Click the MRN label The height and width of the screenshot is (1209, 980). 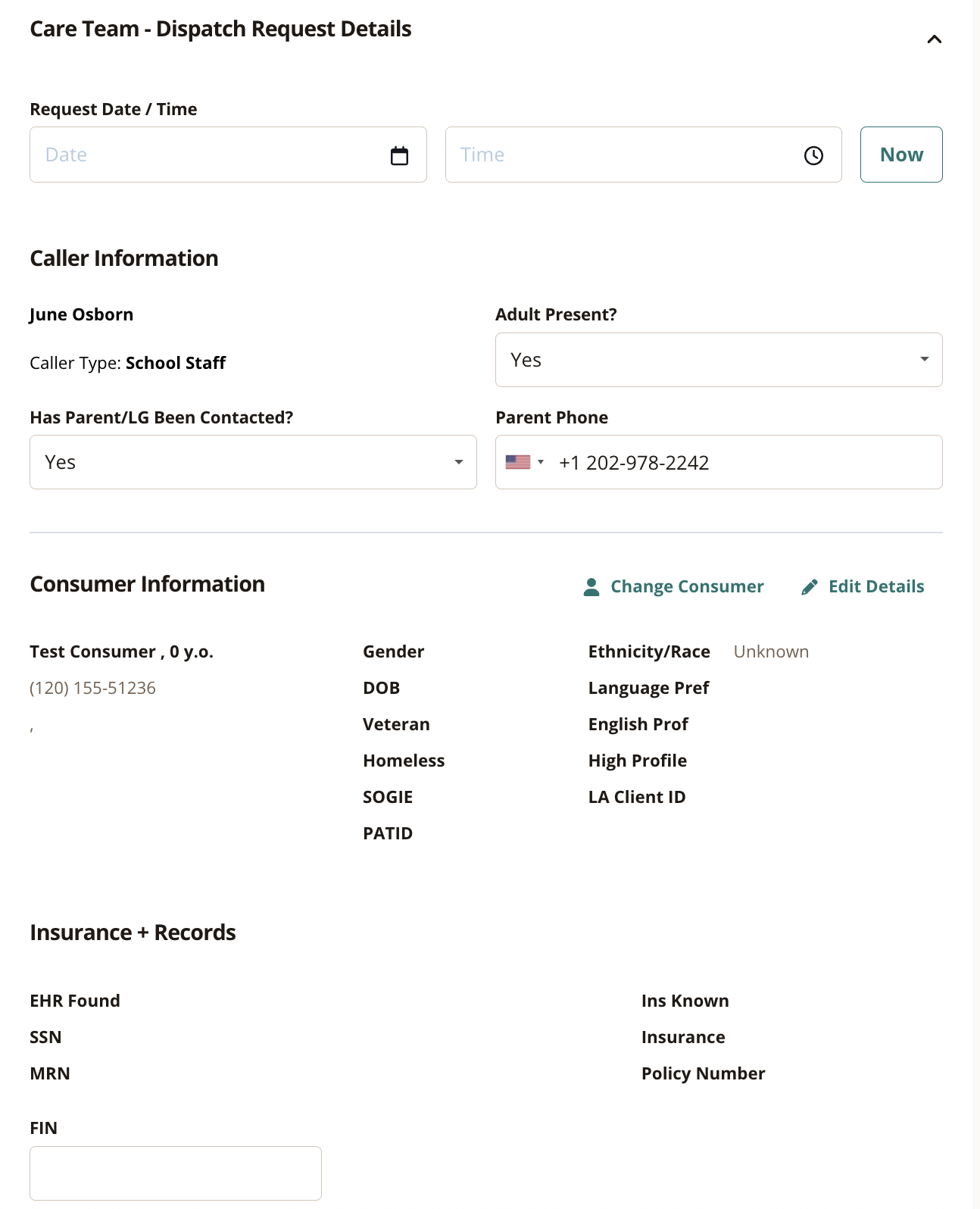tap(49, 1073)
